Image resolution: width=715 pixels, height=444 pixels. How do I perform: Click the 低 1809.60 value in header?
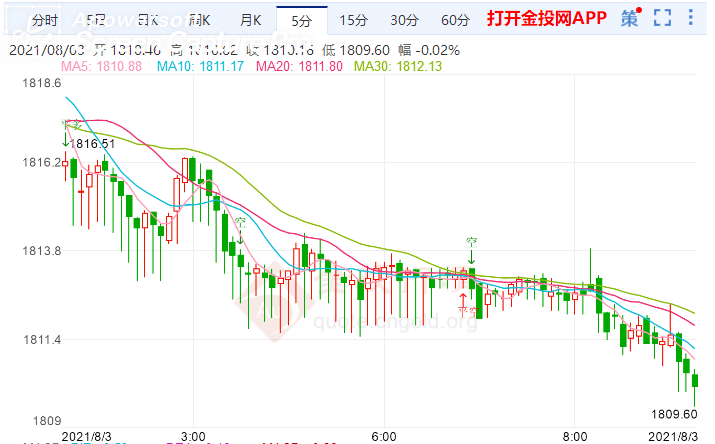coord(356,50)
